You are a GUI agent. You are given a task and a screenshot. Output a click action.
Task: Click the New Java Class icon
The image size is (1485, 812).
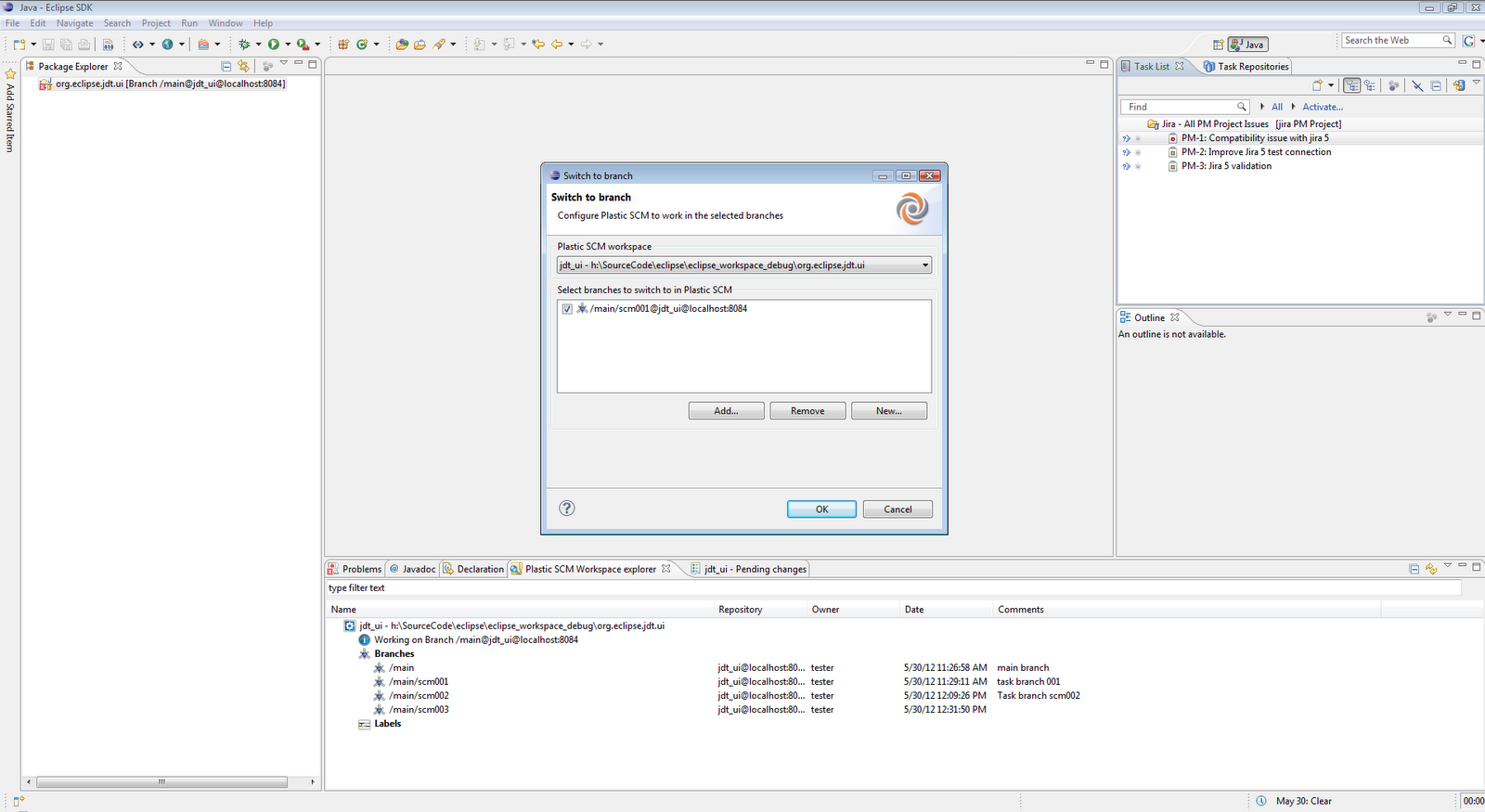[361, 44]
